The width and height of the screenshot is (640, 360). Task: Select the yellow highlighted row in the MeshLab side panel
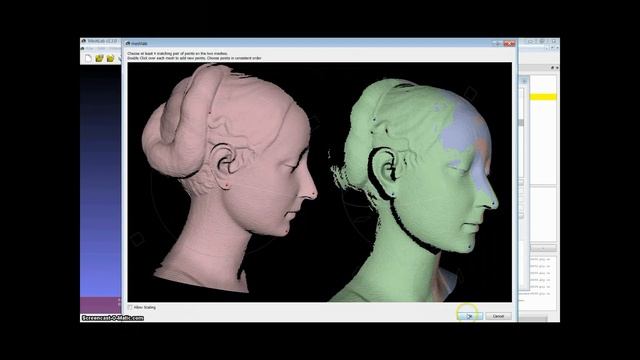point(543,97)
